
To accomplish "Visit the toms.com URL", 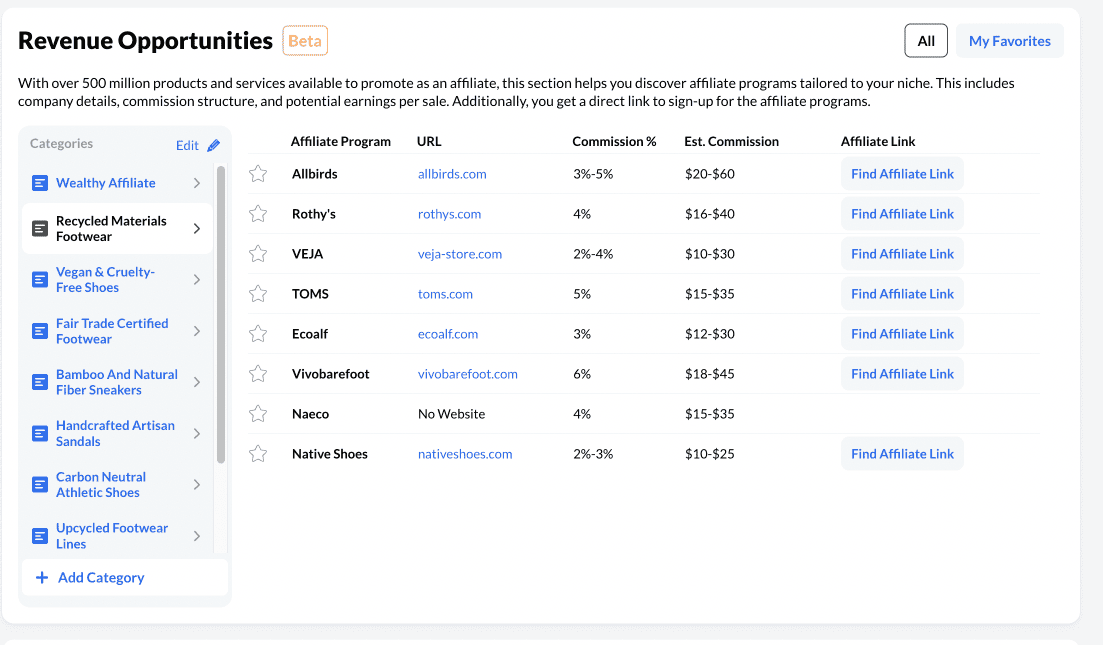I will (x=445, y=294).
